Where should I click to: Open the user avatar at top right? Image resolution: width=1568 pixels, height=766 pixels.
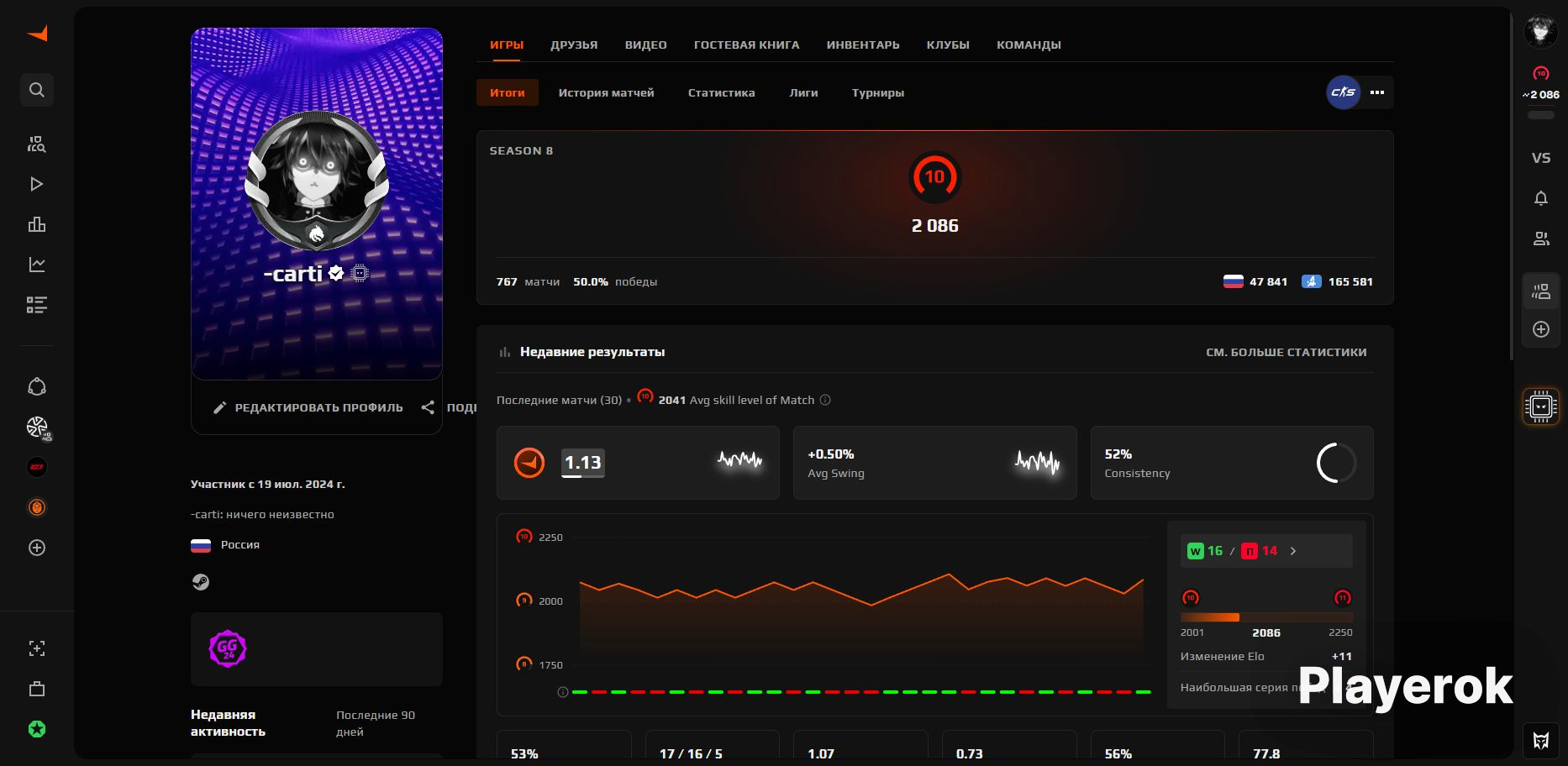[1541, 32]
